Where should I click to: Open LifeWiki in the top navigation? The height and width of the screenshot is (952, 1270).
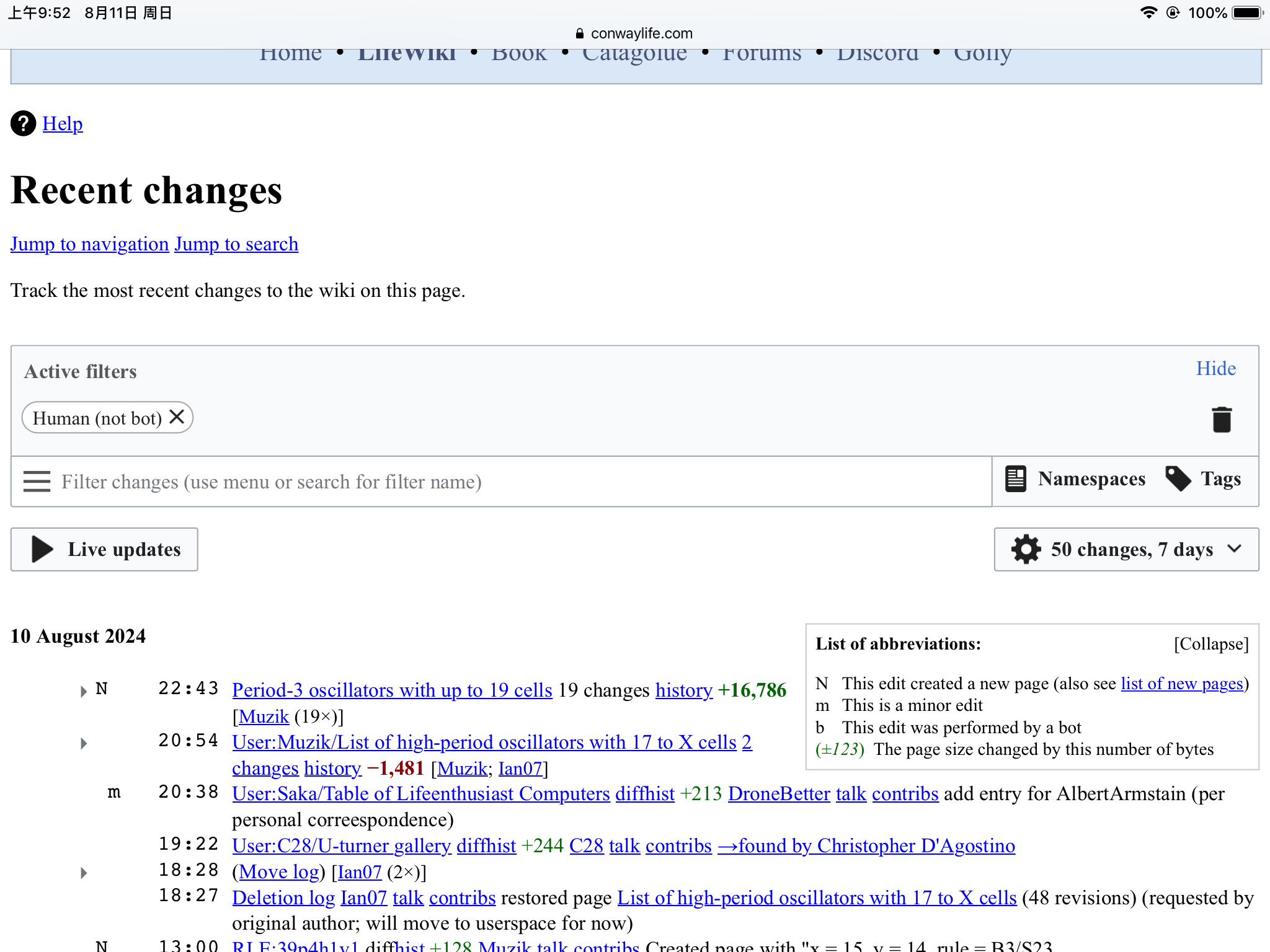[407, 54]
